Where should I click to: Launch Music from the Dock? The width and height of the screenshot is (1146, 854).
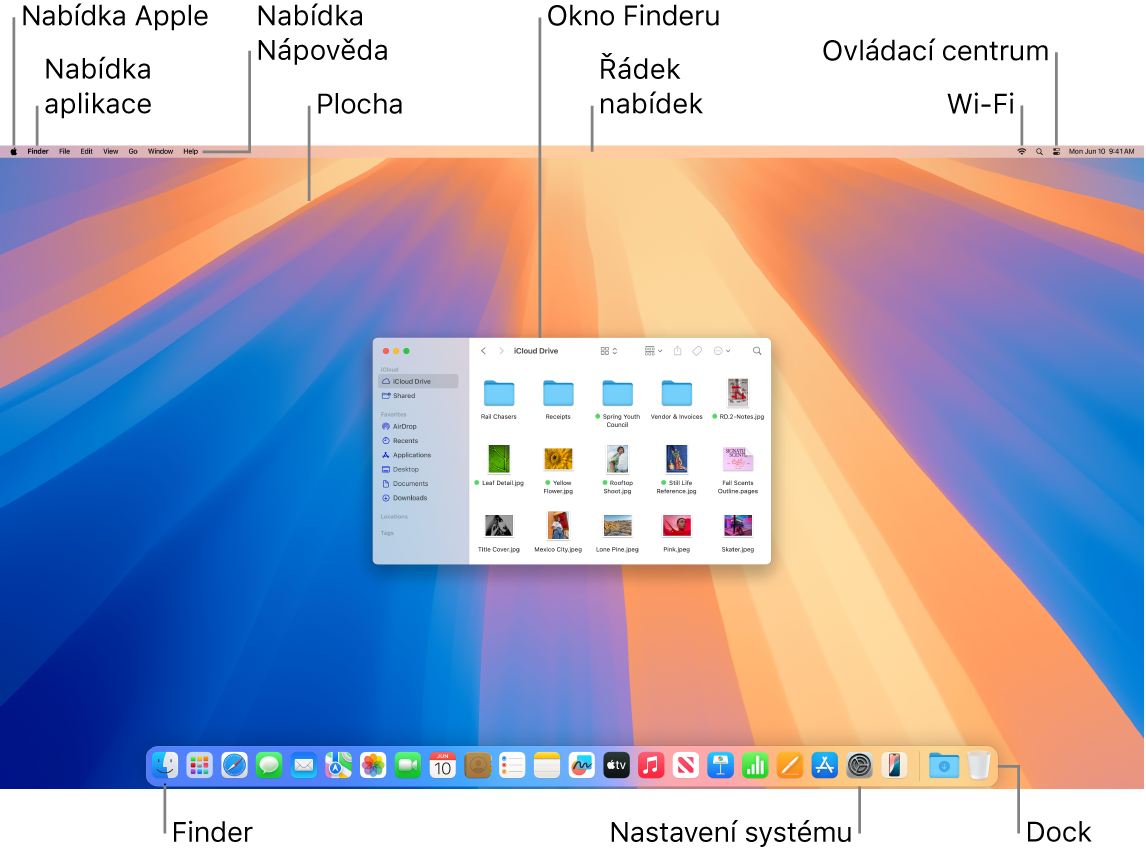[650, 766]
